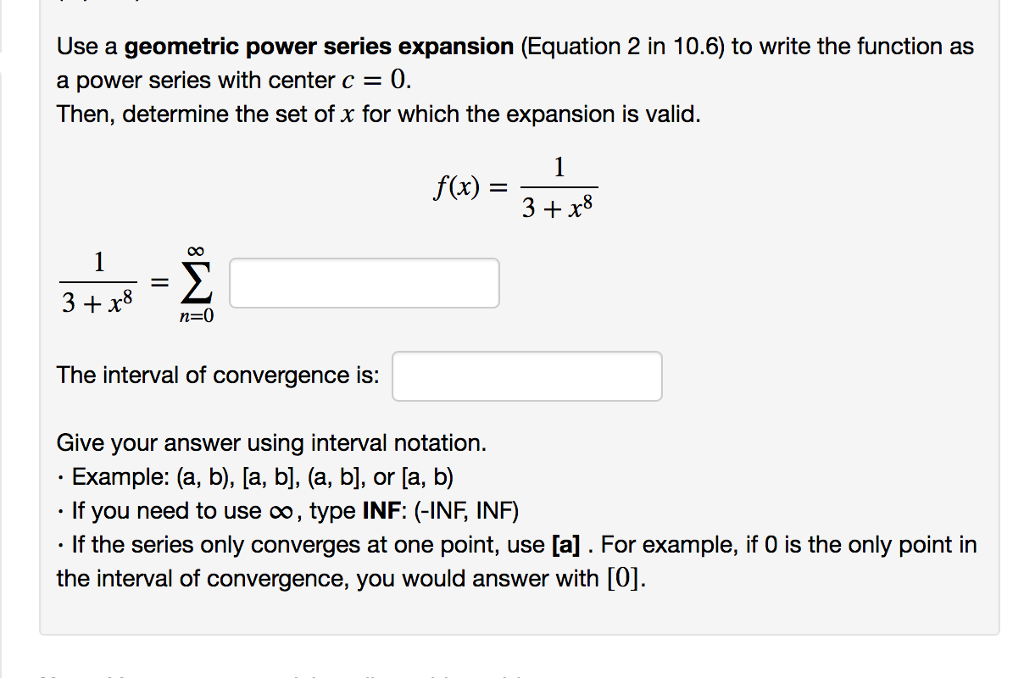Click the equals sign beside the summation

tap(158, 282)
